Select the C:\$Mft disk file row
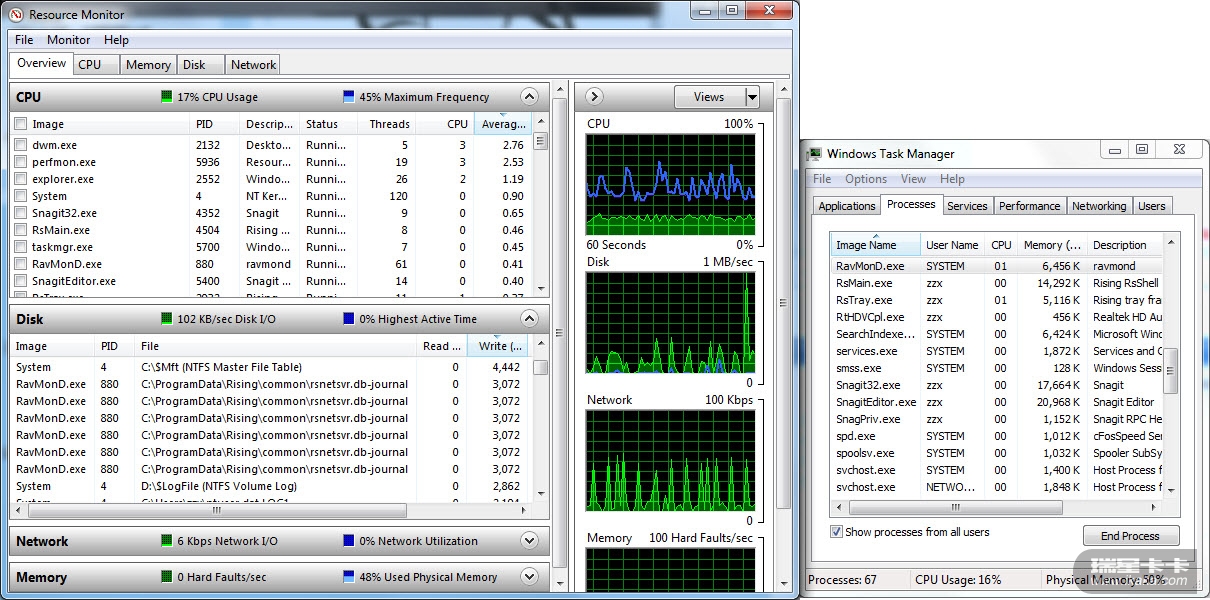 pos(271,367)
